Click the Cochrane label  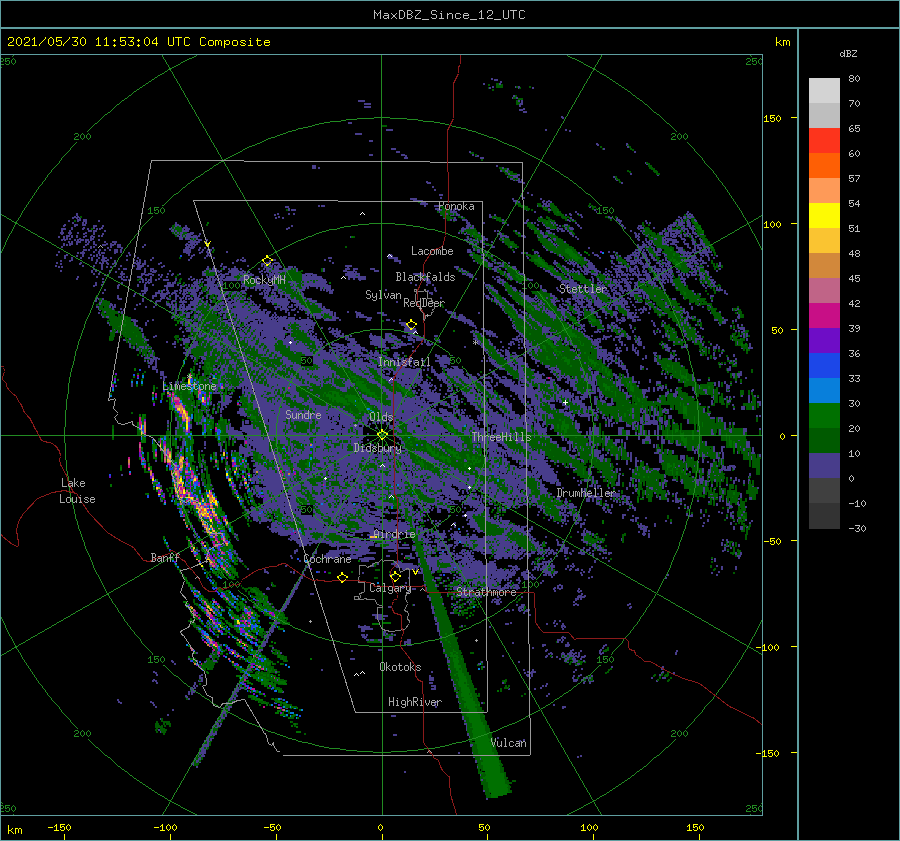pos(327,559)
